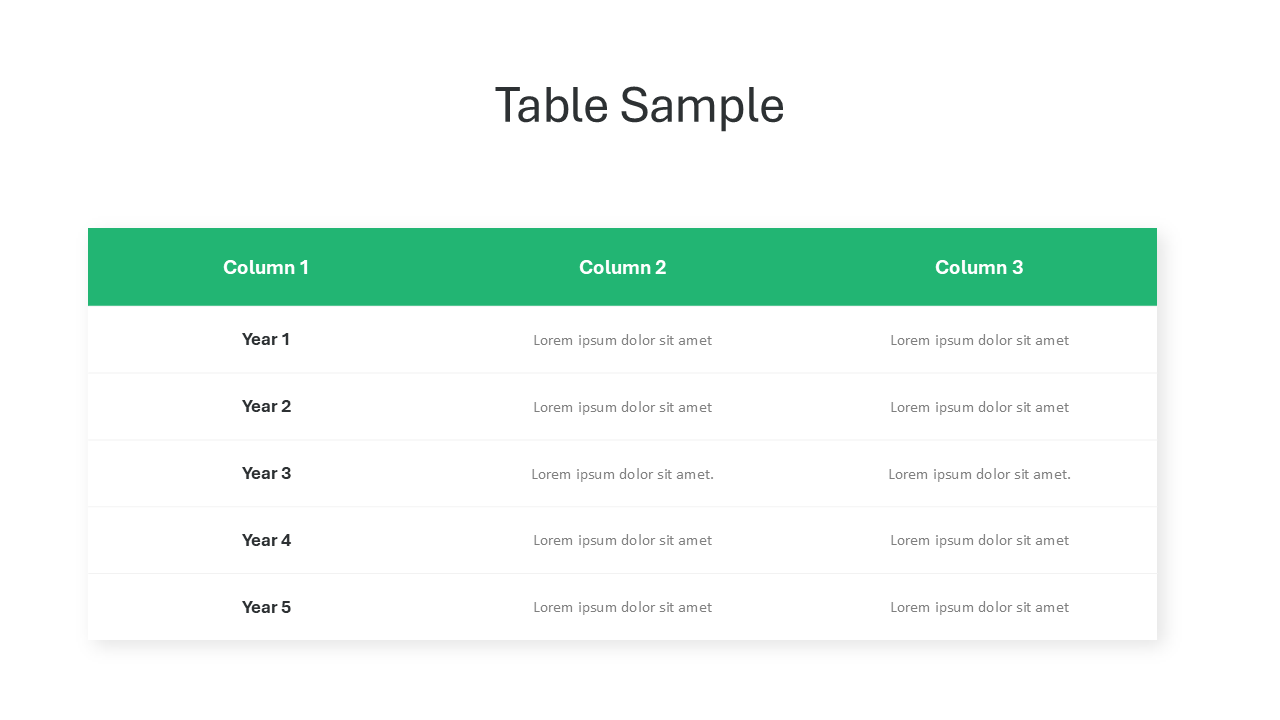Click the Column 3 header cell
The image size is (1280, 720).
pyautogui.click(x=979, y=267)
